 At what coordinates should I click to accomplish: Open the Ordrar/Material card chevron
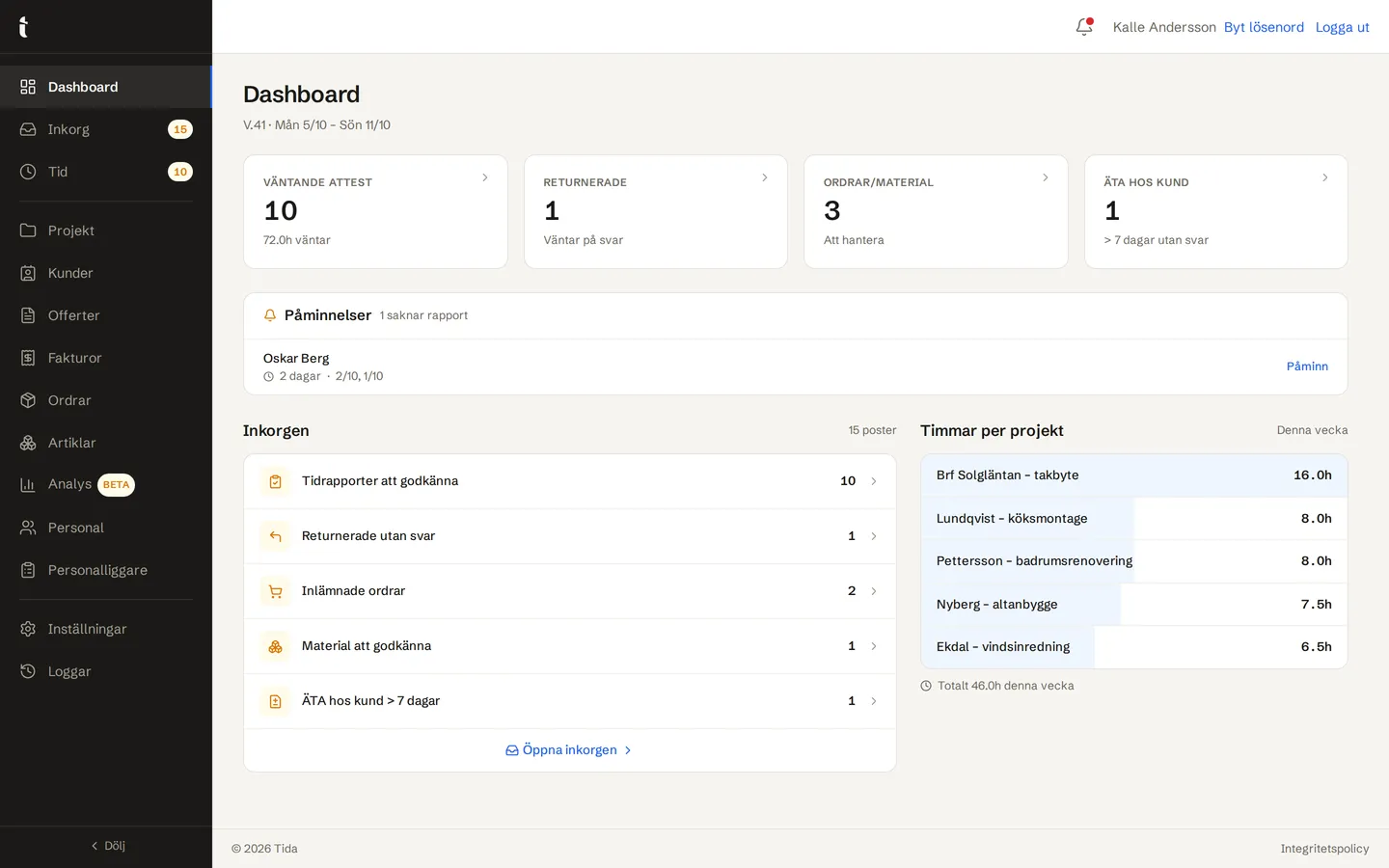point(1046,177)
